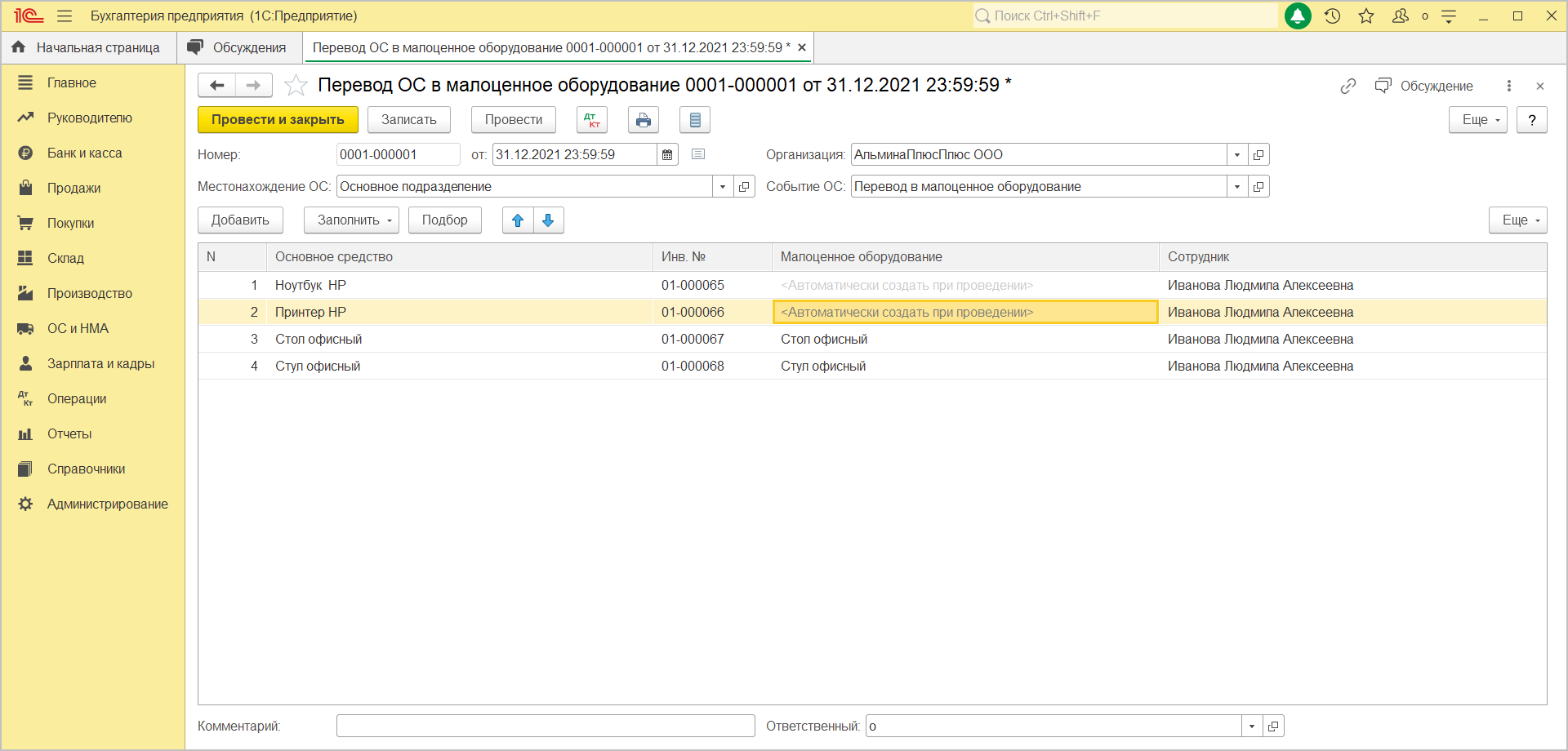Open ОС и НМА section

[x=78, y=328]
